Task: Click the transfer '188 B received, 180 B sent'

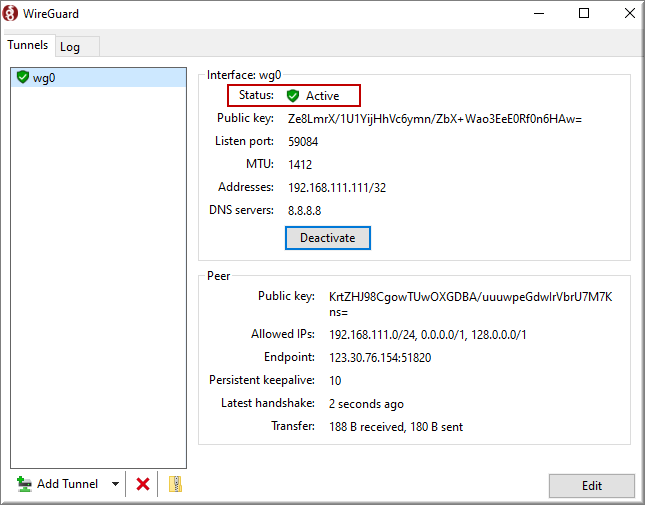Action: pyautogui.click(x=396, y=427)
